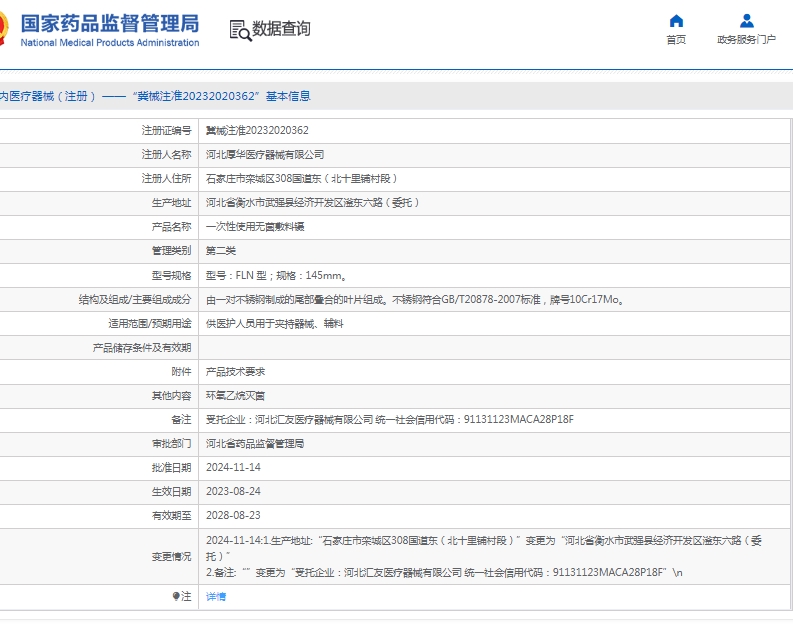Click the 国家药品监督管理局 title
The height and width of the screenshot is (625, 793).
point(110,23)
